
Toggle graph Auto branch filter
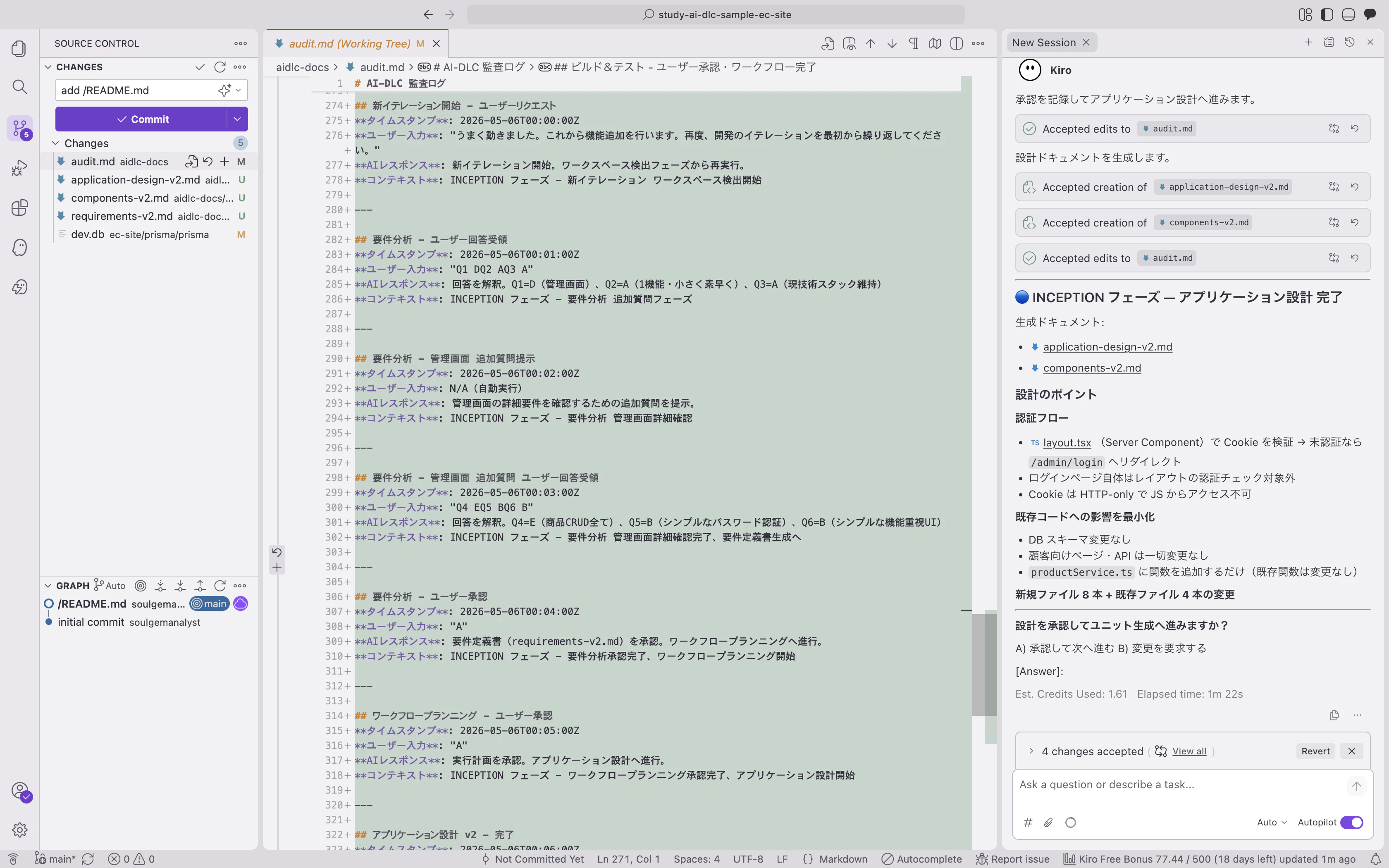click(x=110, y=586)
